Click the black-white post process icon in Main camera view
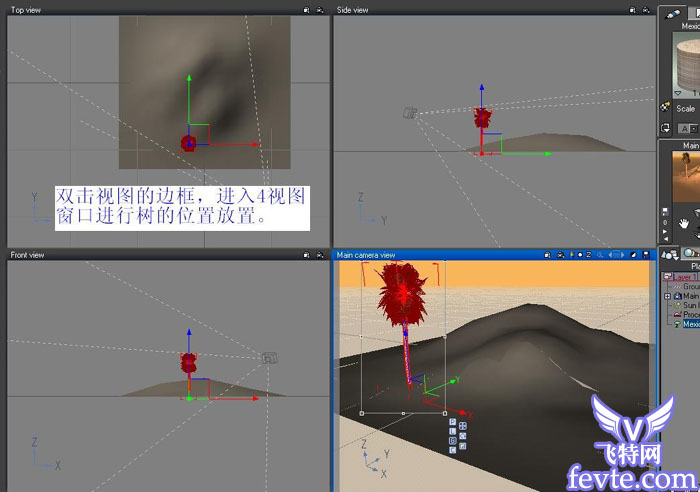The image size is (700, 492). click(x=633, y=254)
